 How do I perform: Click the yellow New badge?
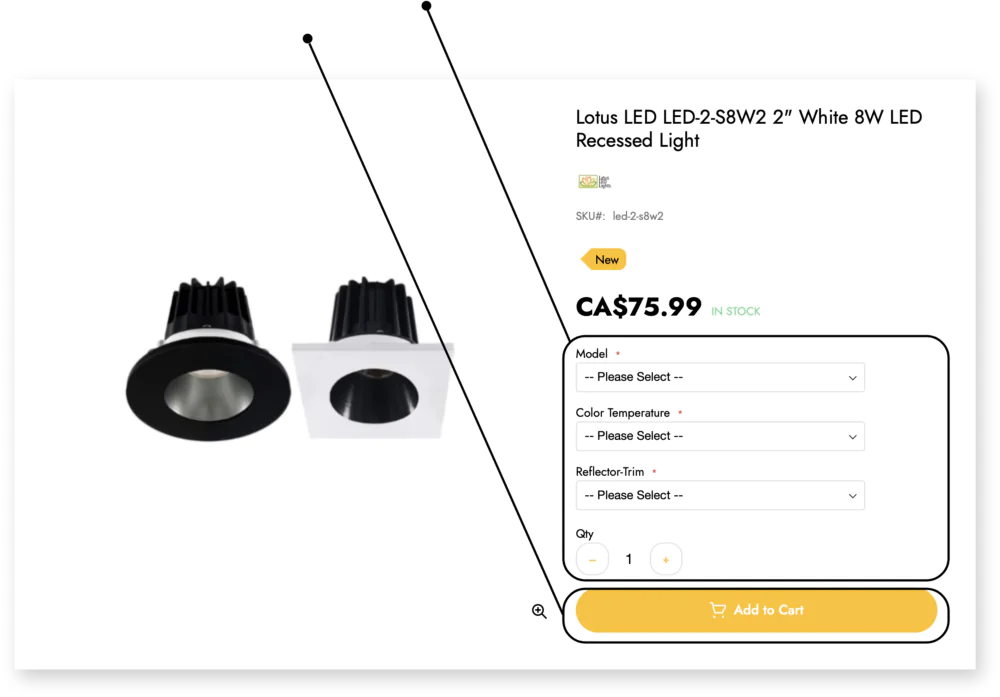604,260
